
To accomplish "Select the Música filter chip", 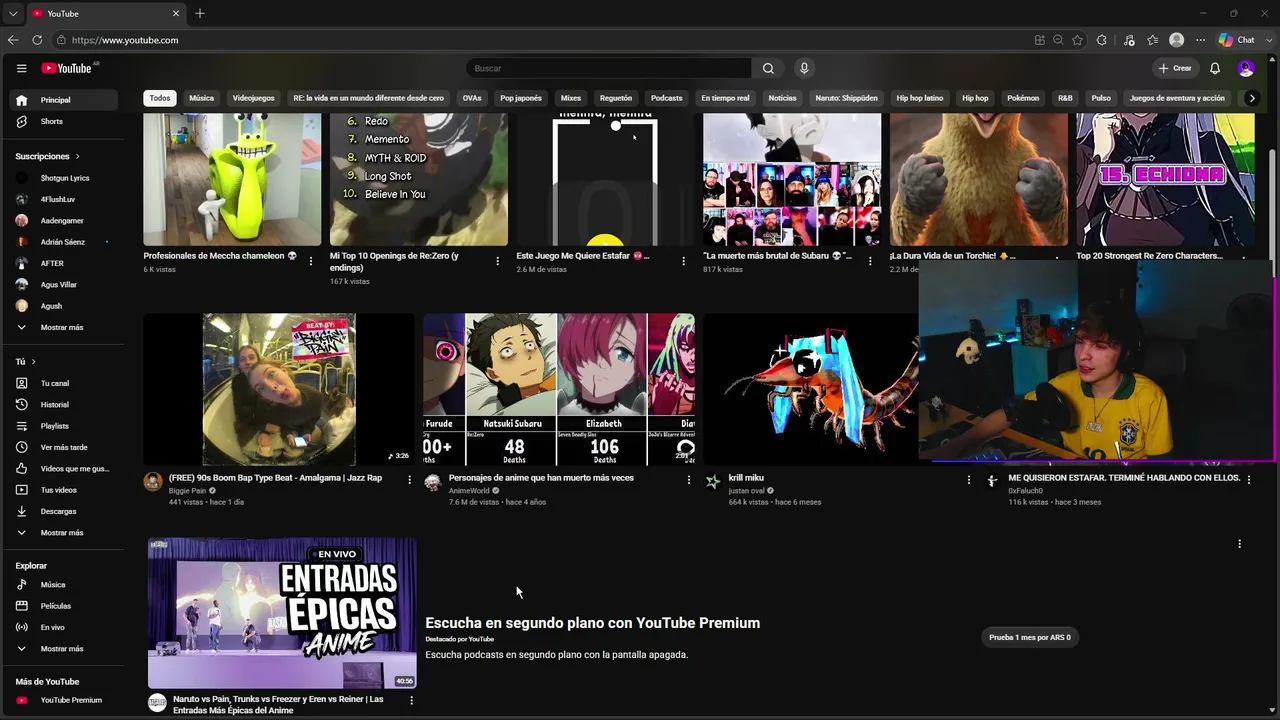I will (202, 98).
